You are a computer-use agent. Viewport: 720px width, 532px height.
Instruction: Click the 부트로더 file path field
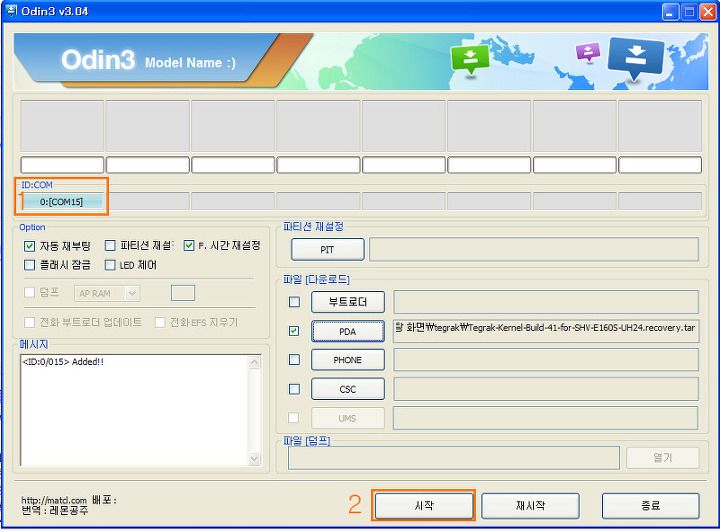546,302
